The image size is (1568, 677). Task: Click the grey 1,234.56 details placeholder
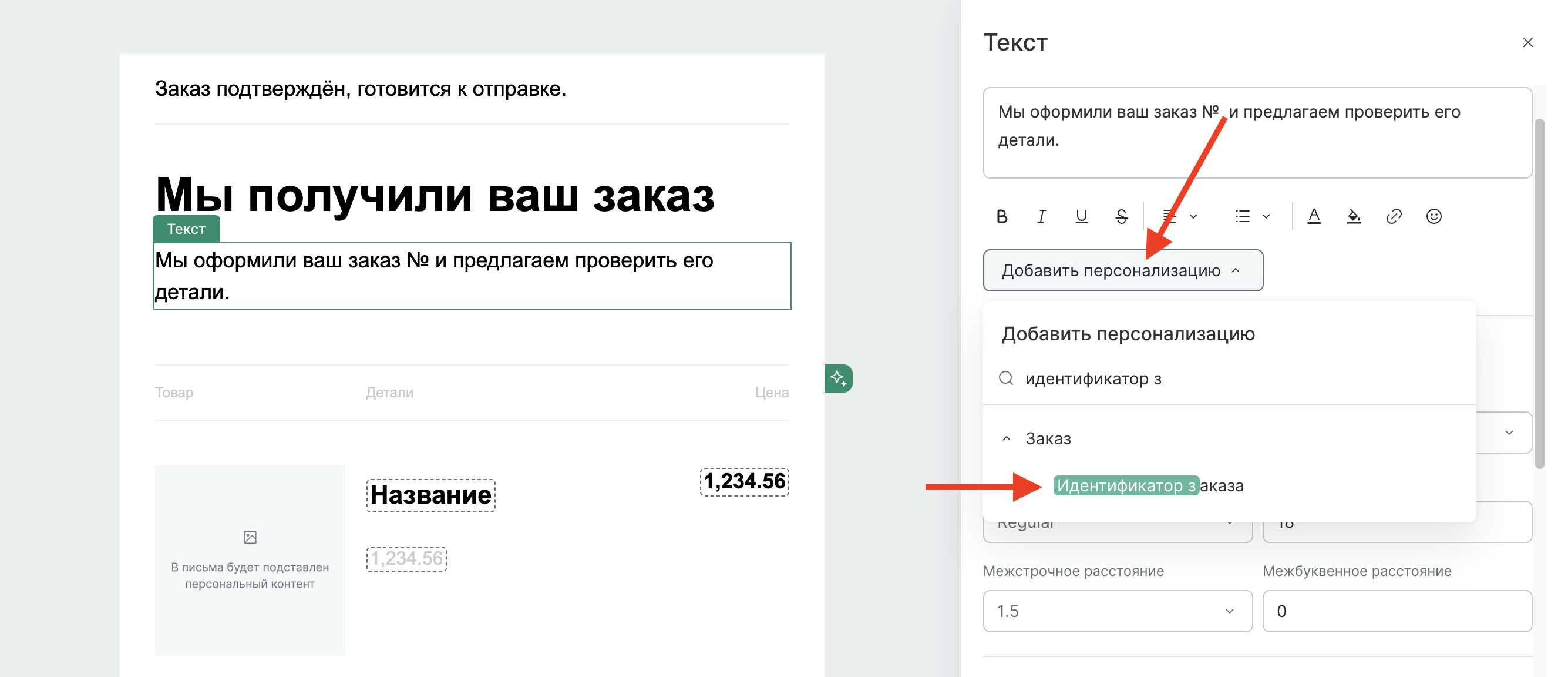click(x=406, y=559)
